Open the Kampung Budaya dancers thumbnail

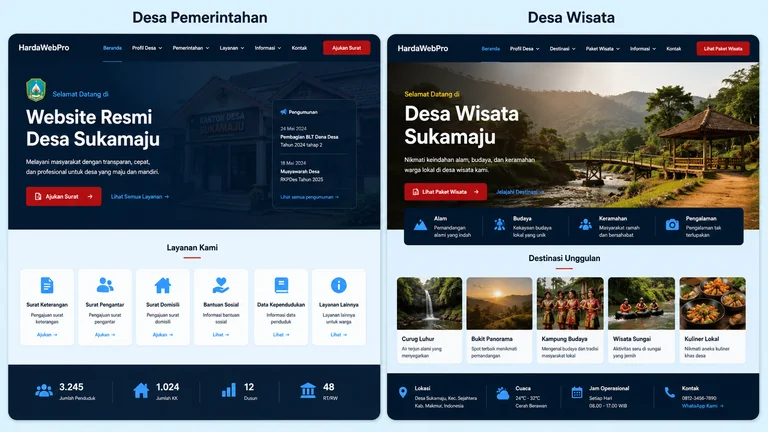coord(570,303)
